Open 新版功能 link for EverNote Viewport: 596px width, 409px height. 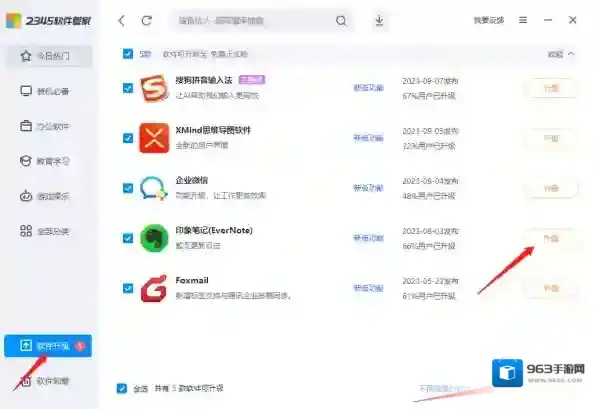[368, 238]
